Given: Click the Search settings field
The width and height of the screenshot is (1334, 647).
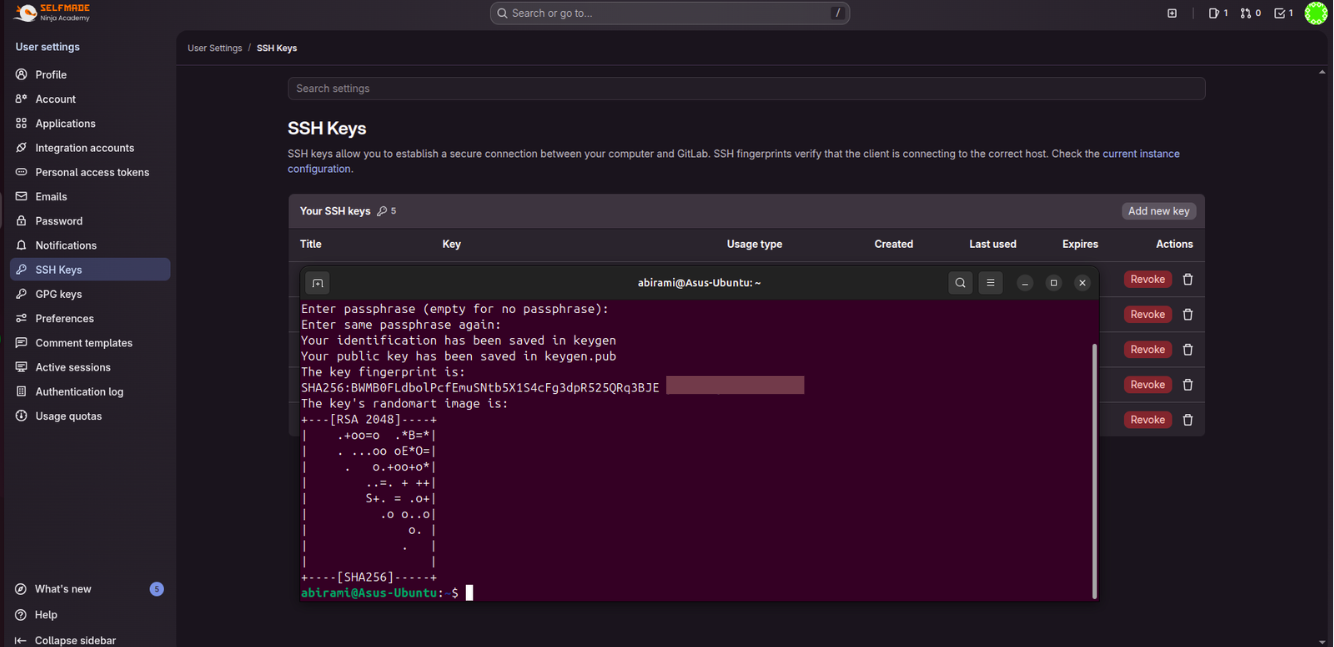Looking at the screenshot, I should tap(746, 89).
